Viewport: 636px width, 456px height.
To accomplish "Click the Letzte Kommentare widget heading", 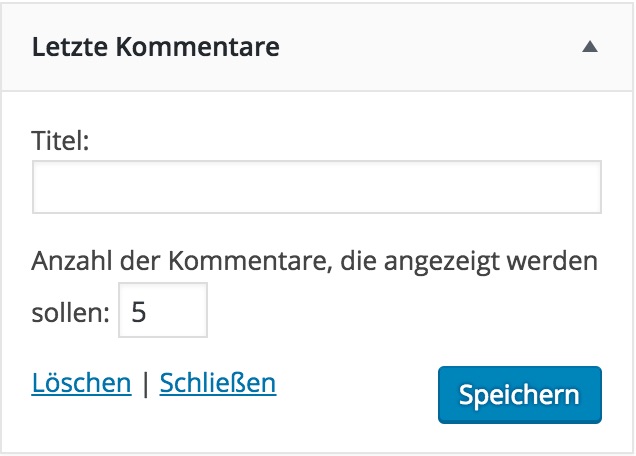I will coord(155,47).
